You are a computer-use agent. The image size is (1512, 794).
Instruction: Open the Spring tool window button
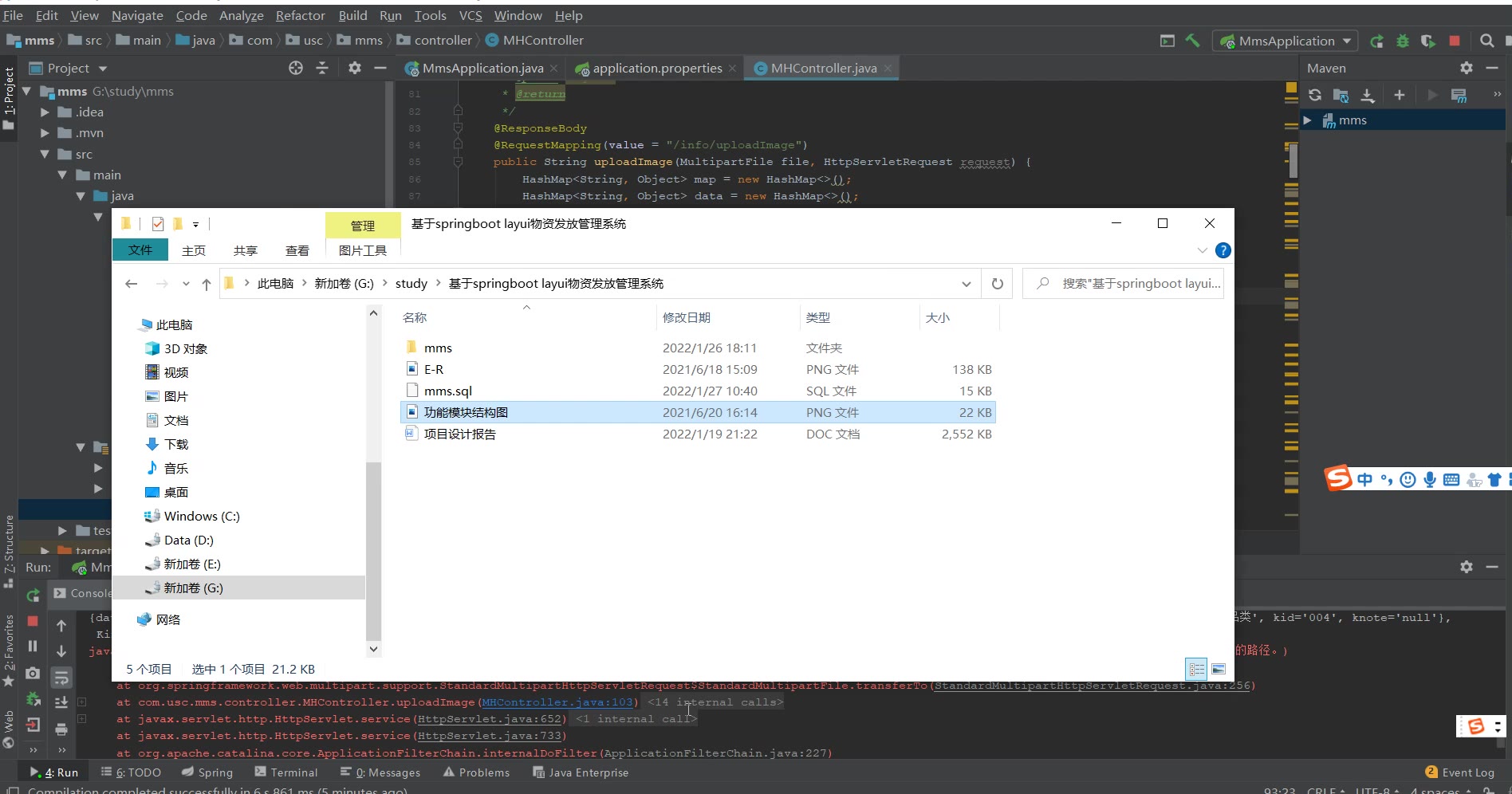tap(207, 772)
